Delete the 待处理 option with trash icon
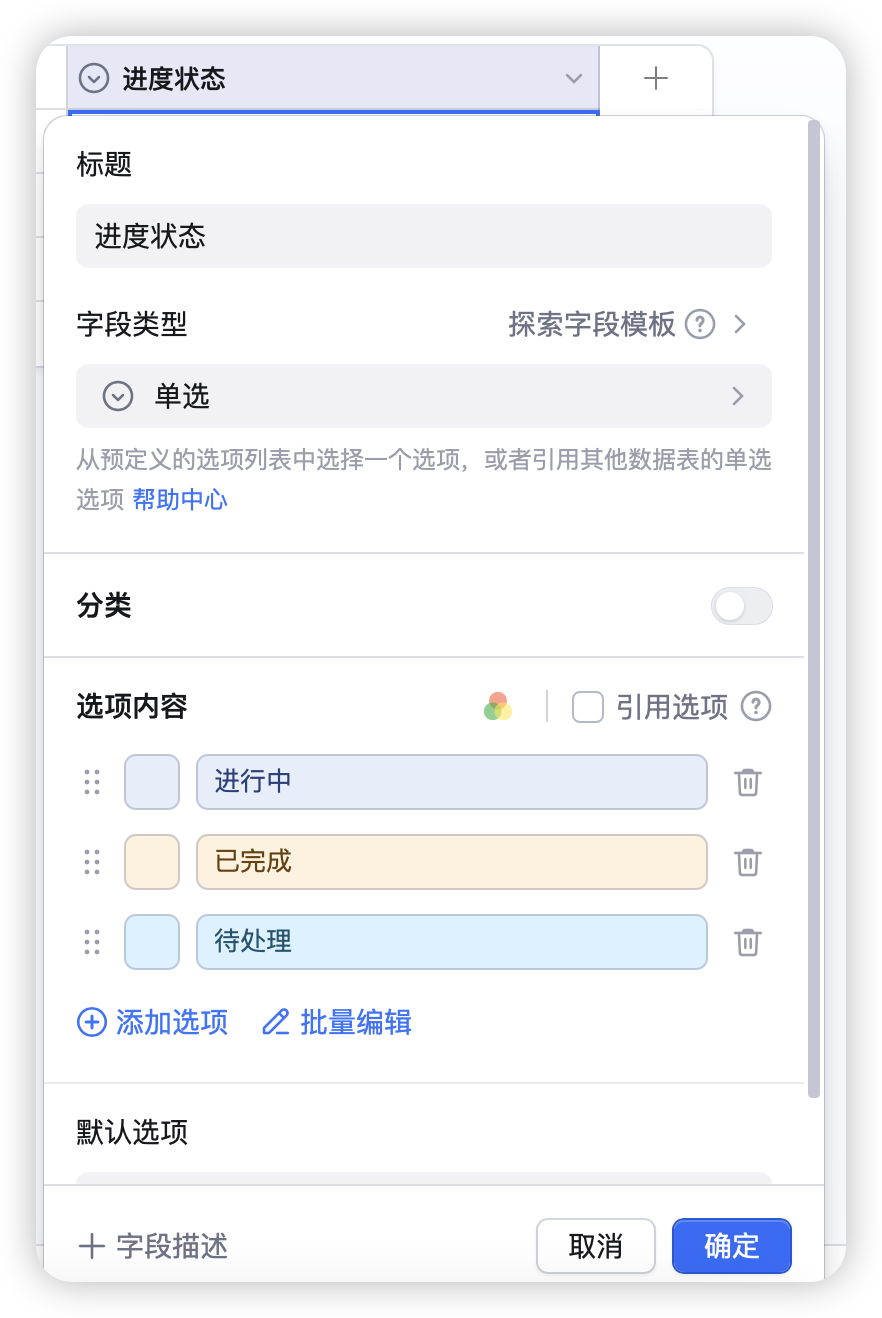The image size is (882, 1318). [x=748, y=942]
